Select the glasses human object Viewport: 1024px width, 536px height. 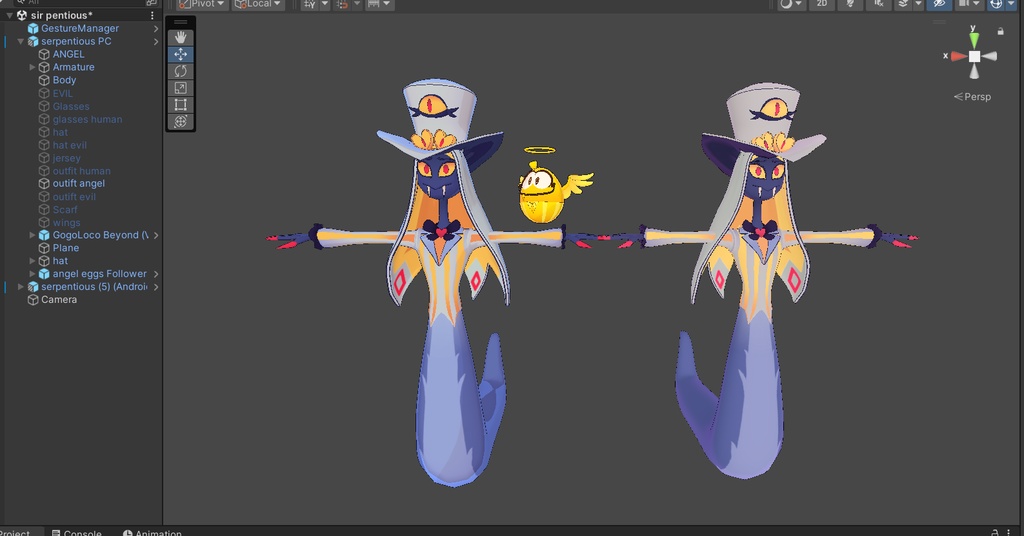(87, 119)
